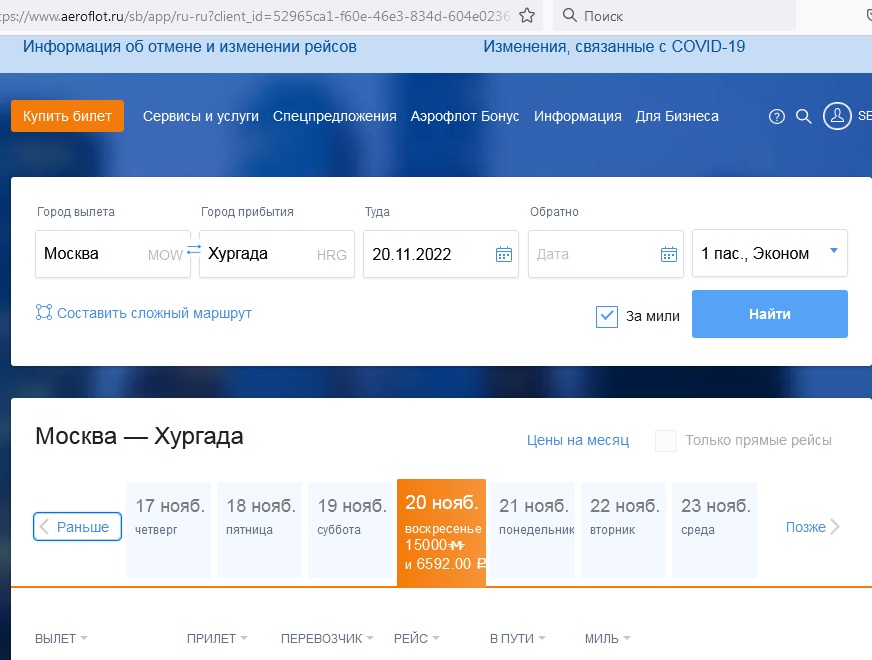Open site search magnifier icon
The width and height of the screenshot is (872, 660).
[803, 117]
